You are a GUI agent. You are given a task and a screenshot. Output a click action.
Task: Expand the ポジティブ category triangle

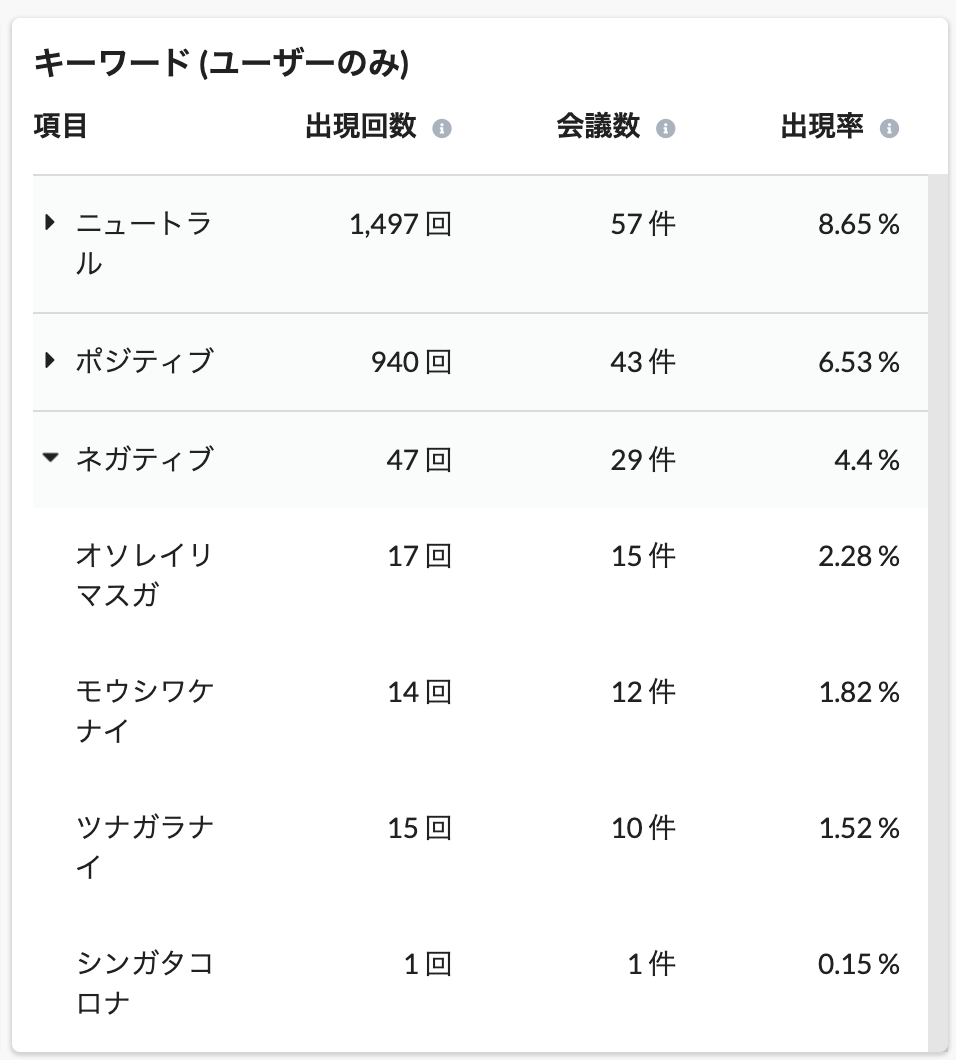tap(49, 360)
